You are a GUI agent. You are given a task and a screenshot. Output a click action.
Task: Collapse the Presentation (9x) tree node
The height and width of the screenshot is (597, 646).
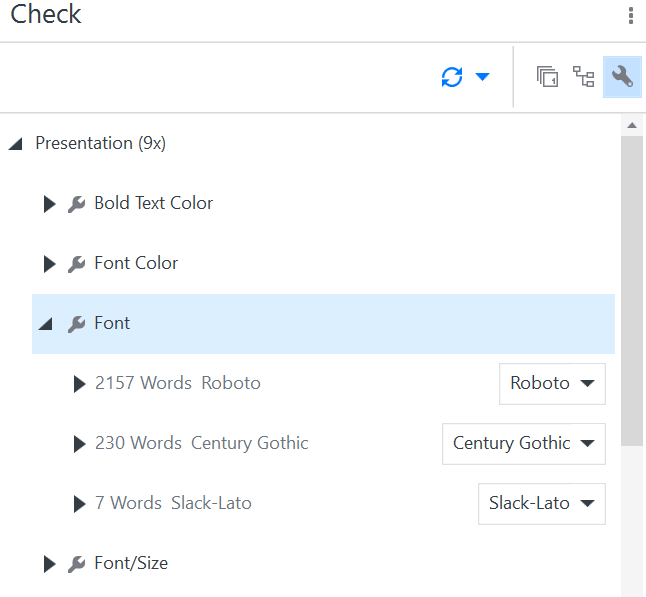coord(16,144)
